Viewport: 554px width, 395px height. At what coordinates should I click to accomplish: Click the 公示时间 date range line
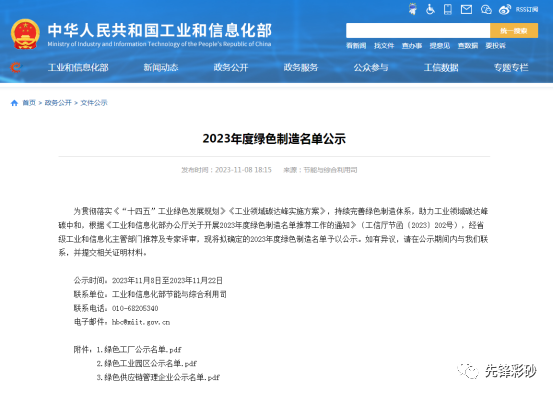click(x=148, y=281)
